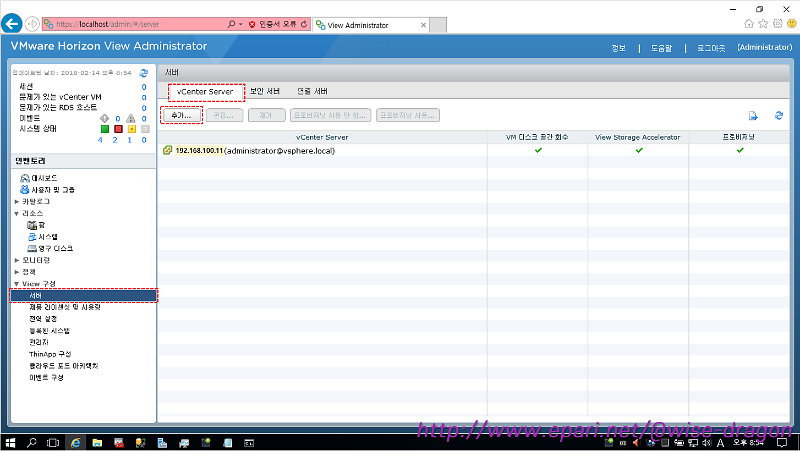The width and height of the screenshot is (800, 451).
Task: Reload the page via address bar
Action: 304,24
